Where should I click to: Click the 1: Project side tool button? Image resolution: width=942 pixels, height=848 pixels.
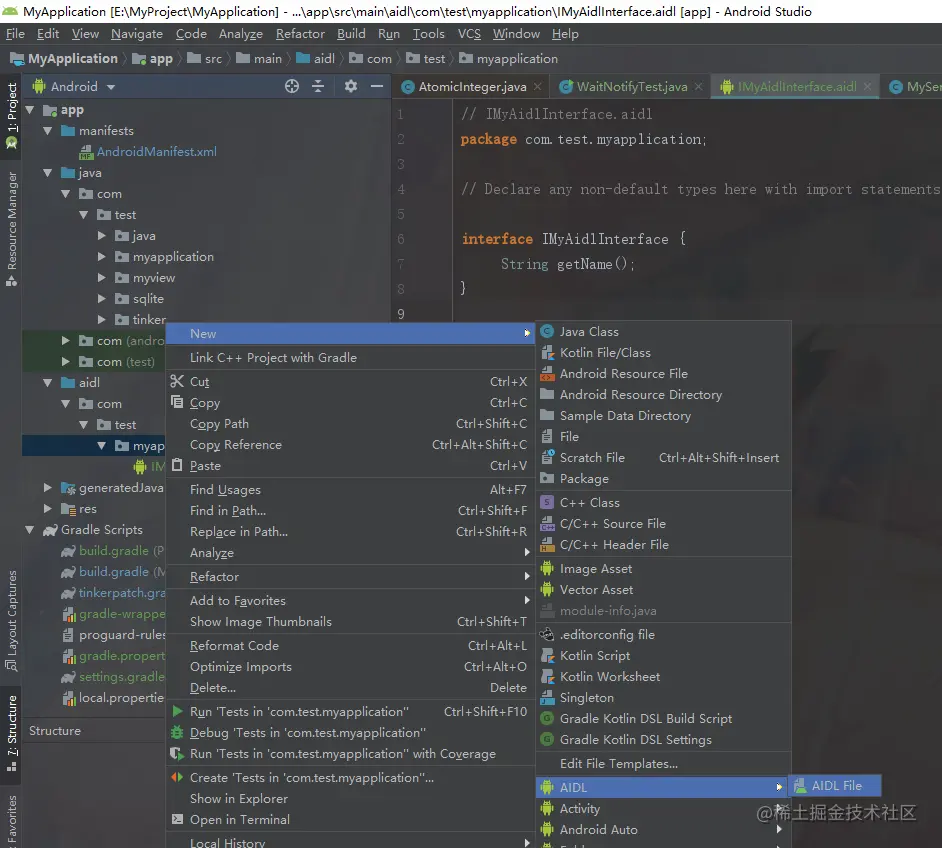point(11,116)
